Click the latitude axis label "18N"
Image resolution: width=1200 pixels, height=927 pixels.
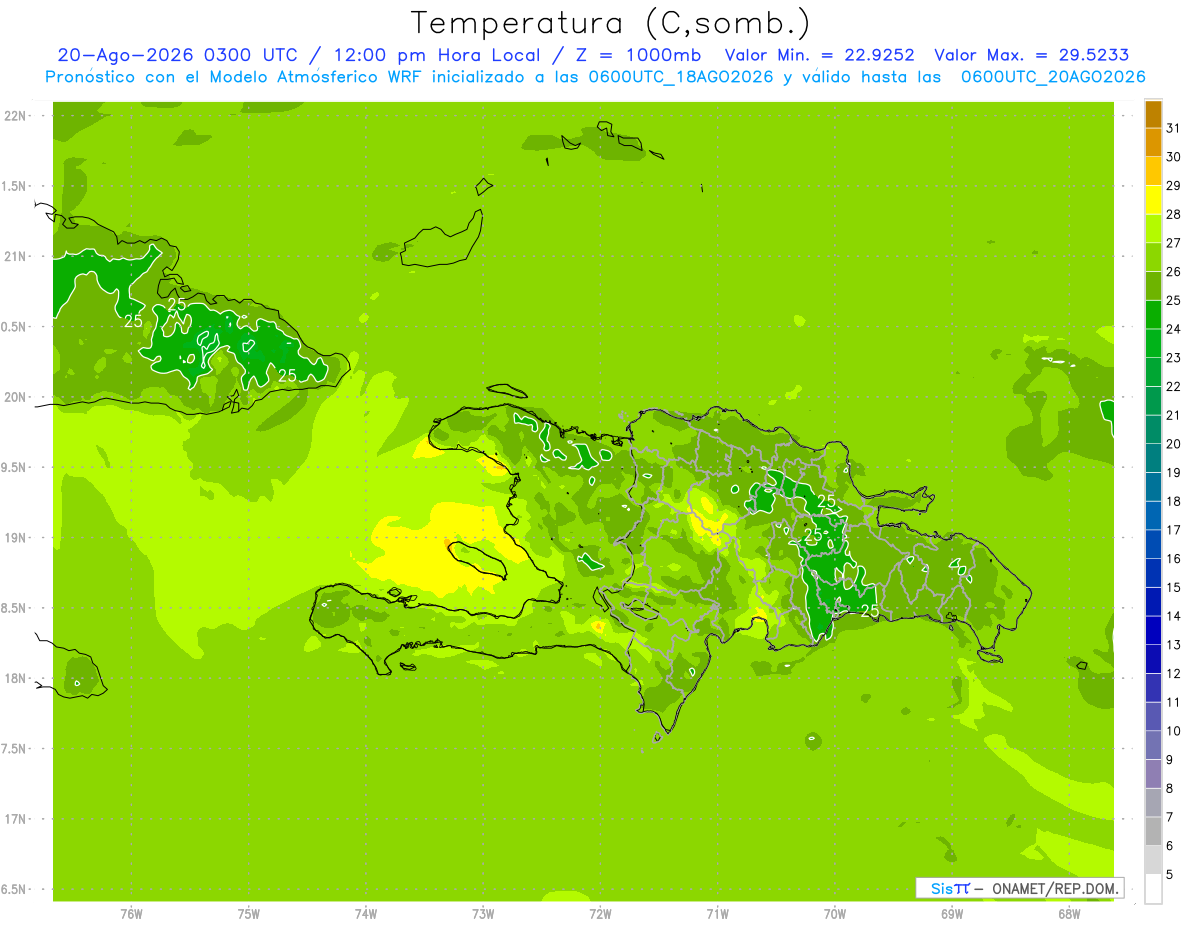pyautogui.click(x=16, y=678)
